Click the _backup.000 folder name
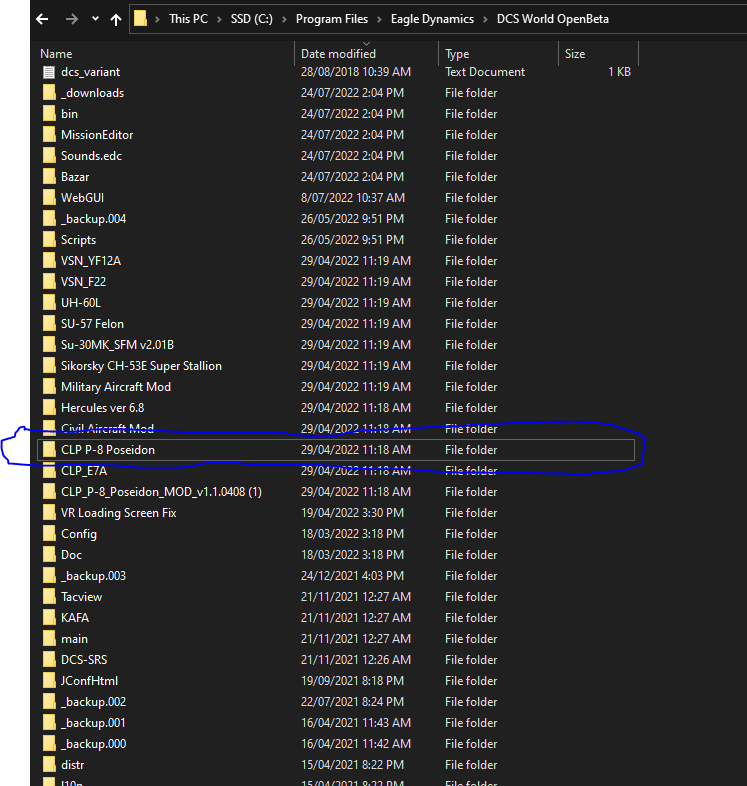Screen dimensions: 747x786 (93, 744)
